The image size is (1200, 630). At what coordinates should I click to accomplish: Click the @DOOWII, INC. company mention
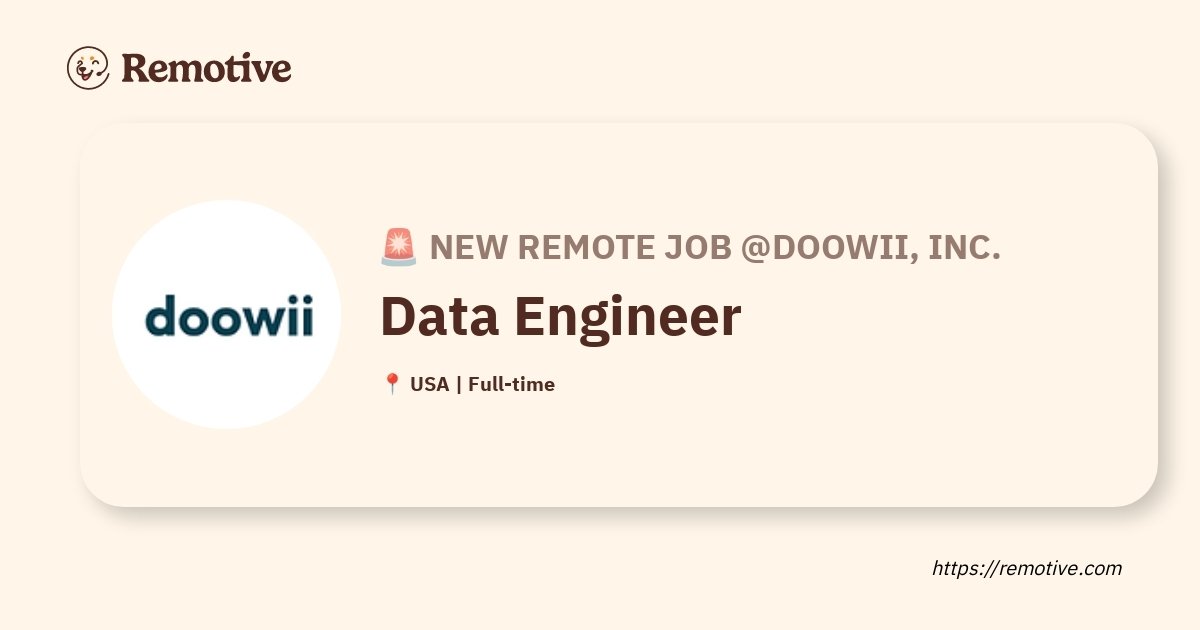pyautogui.click(x=871, y=247)
